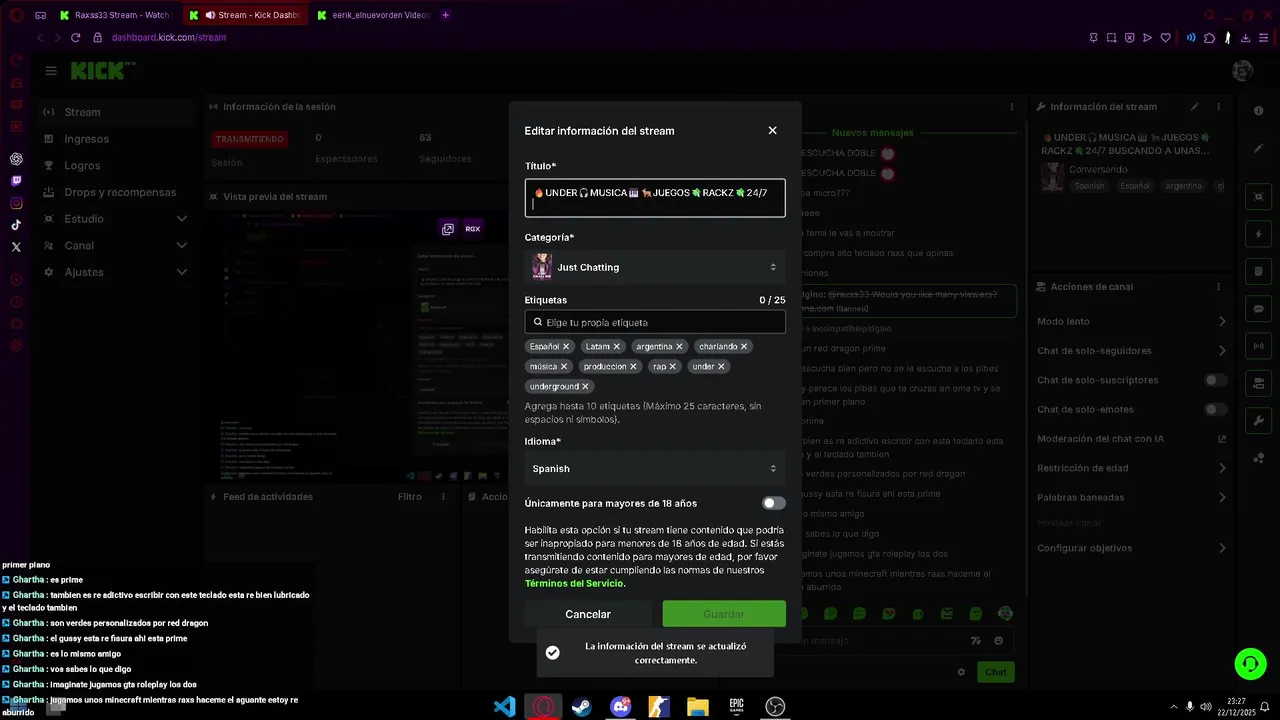Remove the argentina tag
Viewport: 1280px width, 720px height.
click(x=680, y=346)
